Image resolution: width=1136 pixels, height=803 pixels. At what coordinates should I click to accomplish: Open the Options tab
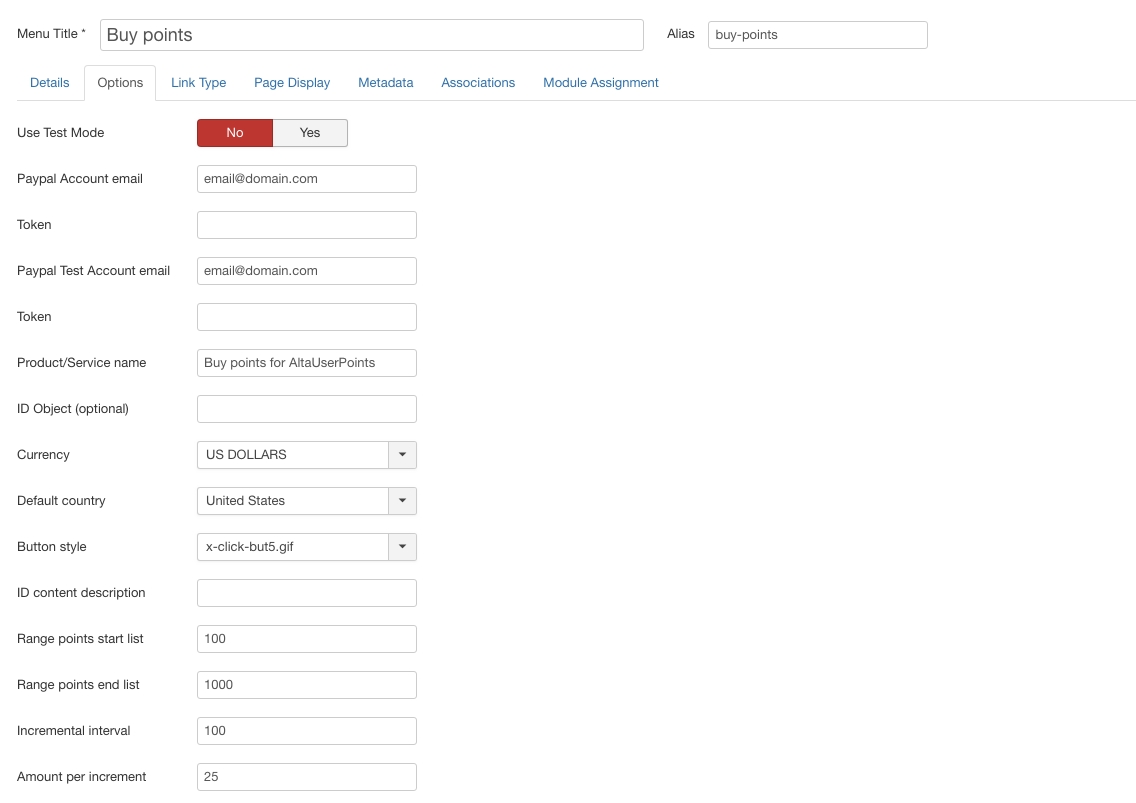(x=119, y=82)
